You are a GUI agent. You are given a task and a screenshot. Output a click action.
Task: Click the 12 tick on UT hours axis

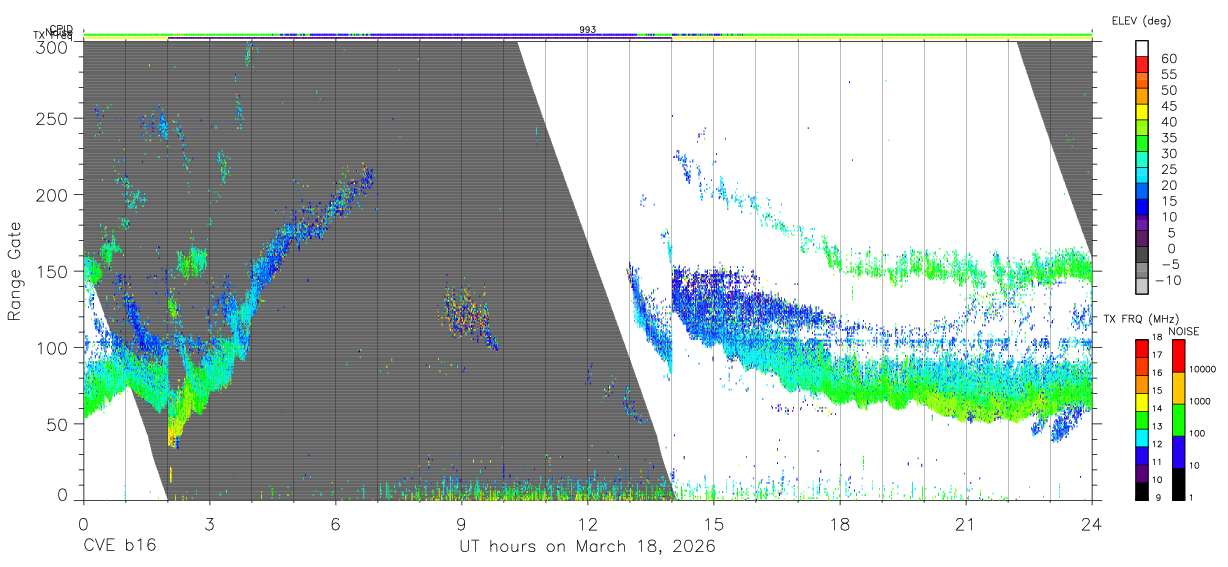coord(587,524)
